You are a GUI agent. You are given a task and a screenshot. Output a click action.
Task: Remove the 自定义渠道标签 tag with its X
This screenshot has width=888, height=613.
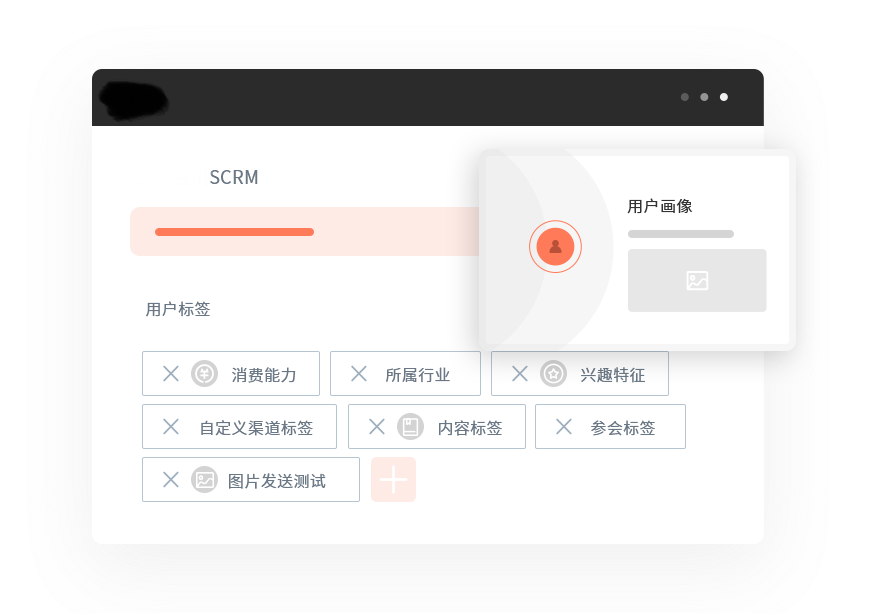click(171, 427)
